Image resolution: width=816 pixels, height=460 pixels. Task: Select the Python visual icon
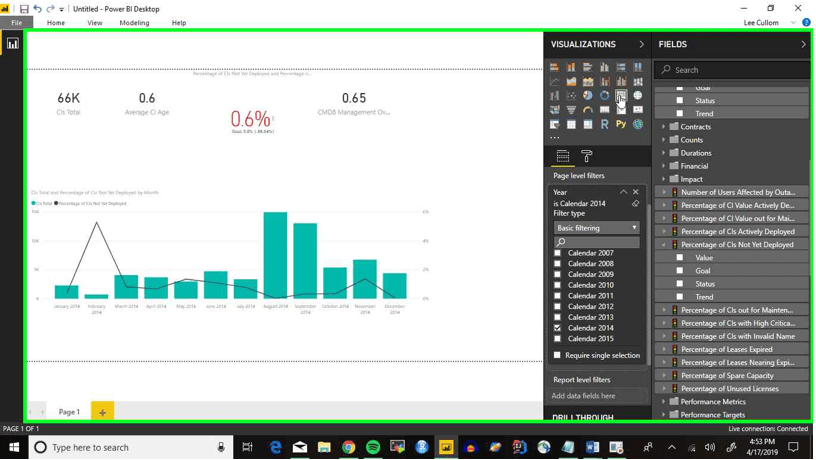pos(621,124)
